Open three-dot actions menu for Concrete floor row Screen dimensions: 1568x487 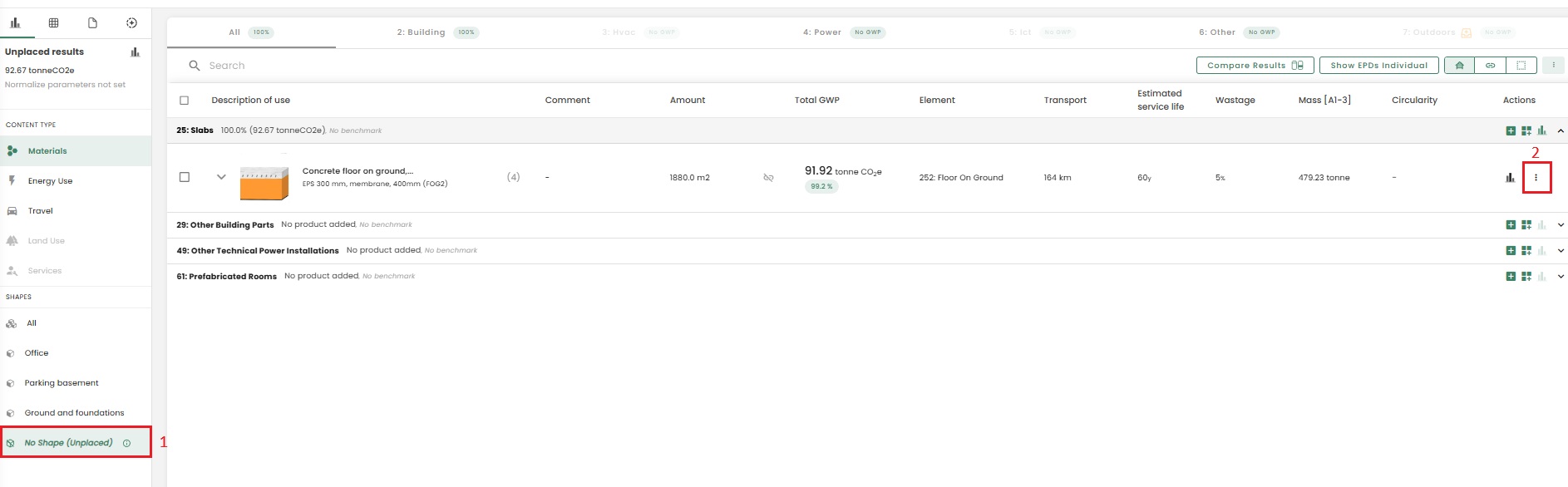click(1536, 178)
